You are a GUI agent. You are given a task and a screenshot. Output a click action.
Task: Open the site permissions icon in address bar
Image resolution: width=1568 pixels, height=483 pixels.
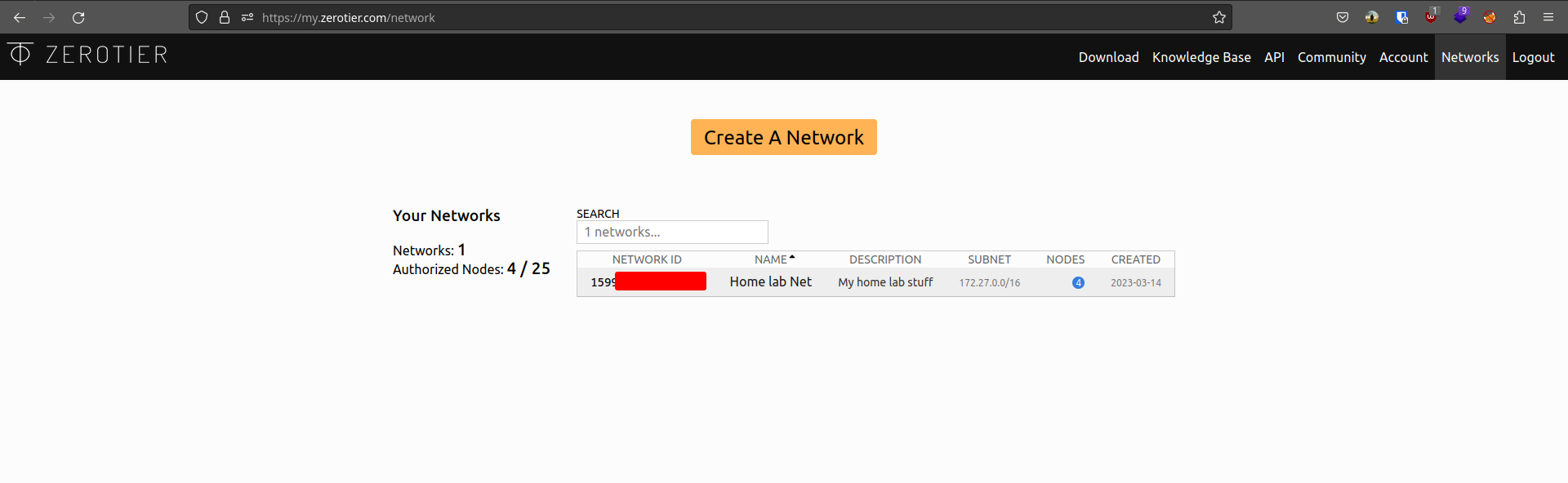[247, 17]
